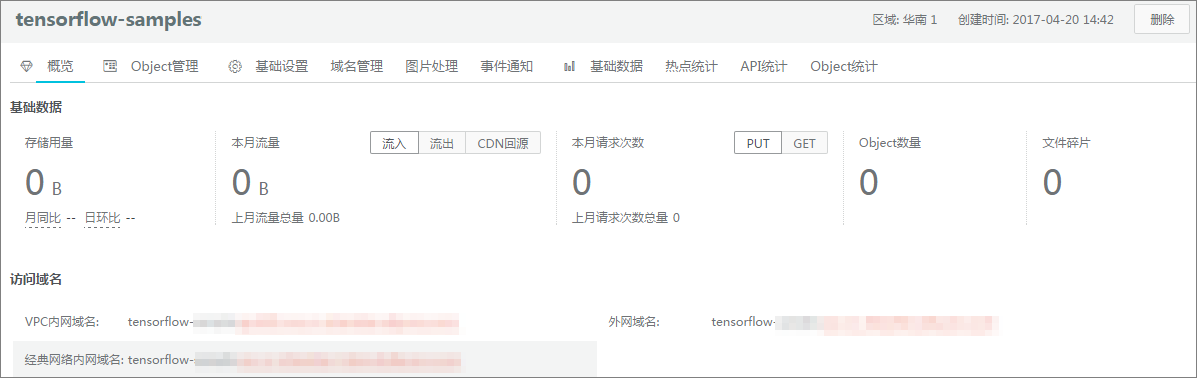Viewport: 1197px width, 378px height.
Task: Select the 事件通知 tab
Action: [x=506, y=66]
